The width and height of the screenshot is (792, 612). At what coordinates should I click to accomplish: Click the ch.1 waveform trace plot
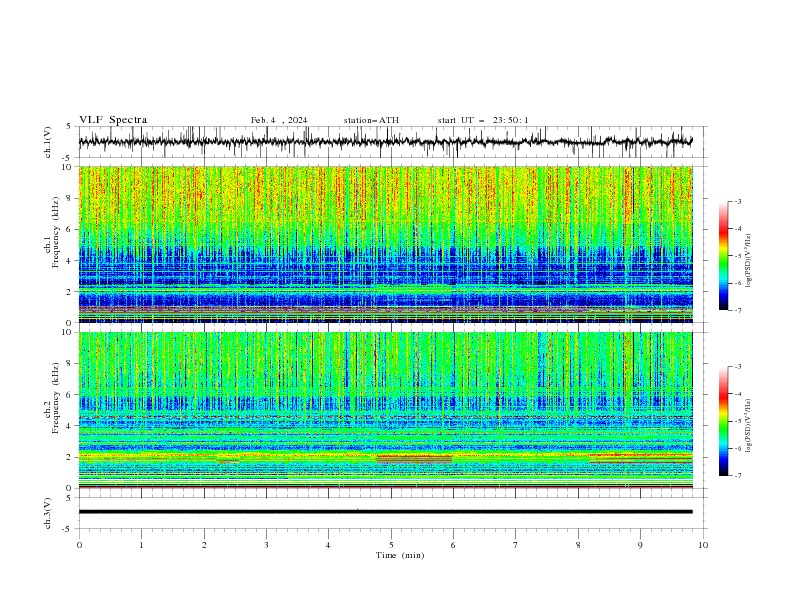coord(386,142)
